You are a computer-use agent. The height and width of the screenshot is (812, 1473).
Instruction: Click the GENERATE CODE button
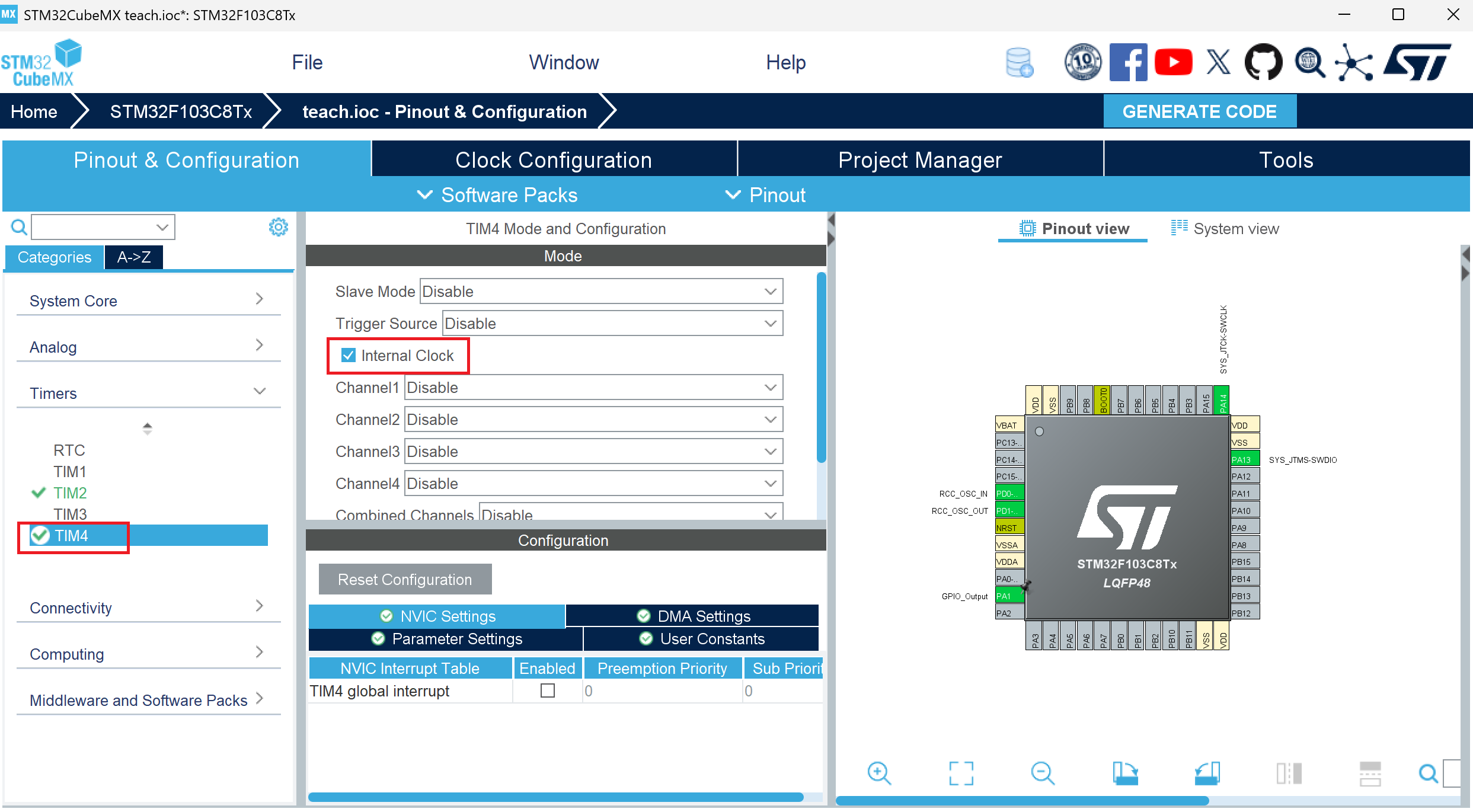pyautogui.click(x=1199, y=111)
